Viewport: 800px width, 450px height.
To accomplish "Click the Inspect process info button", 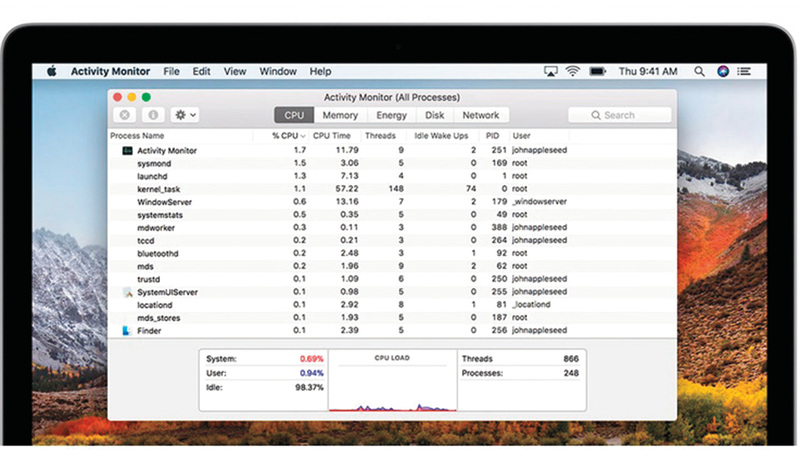I will 153,115.
